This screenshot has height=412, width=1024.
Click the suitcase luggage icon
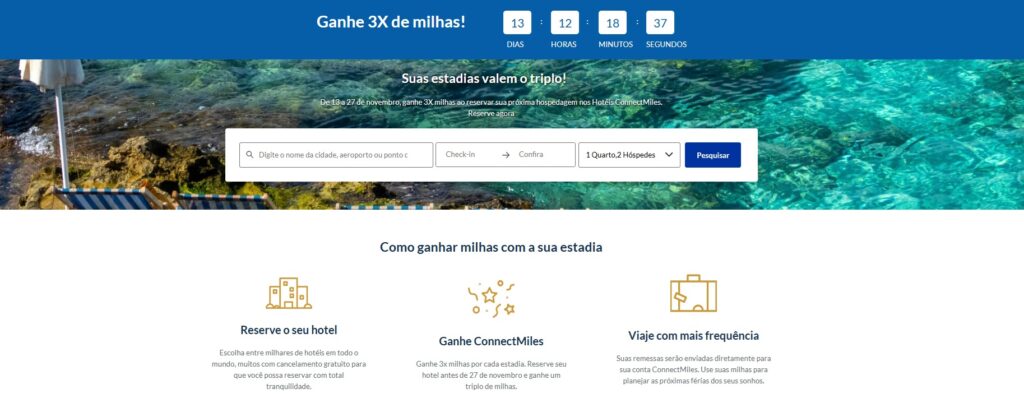[x=693, y=293]
